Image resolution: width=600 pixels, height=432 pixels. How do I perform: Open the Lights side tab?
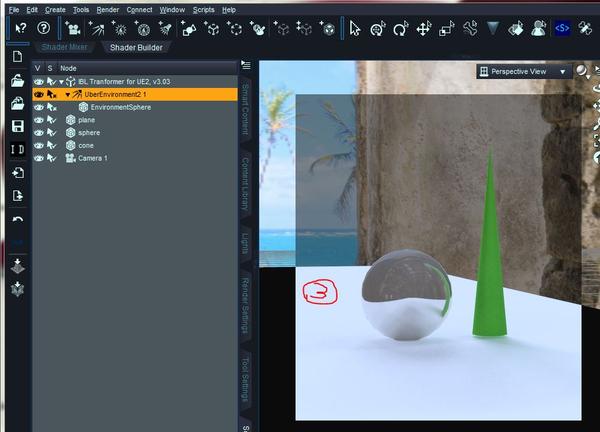[245, 244]
